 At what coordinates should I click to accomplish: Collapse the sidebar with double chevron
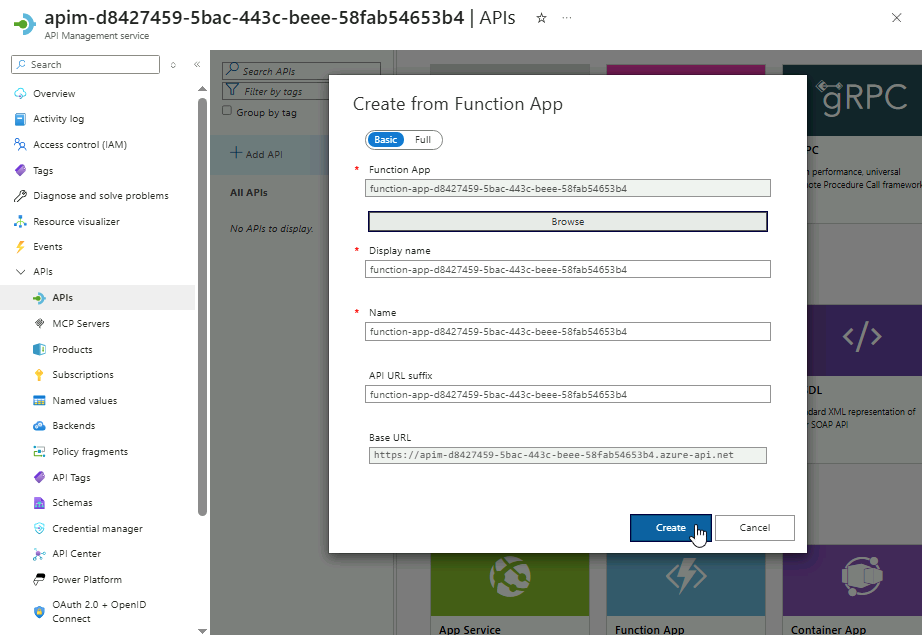[x=197, y=65]
